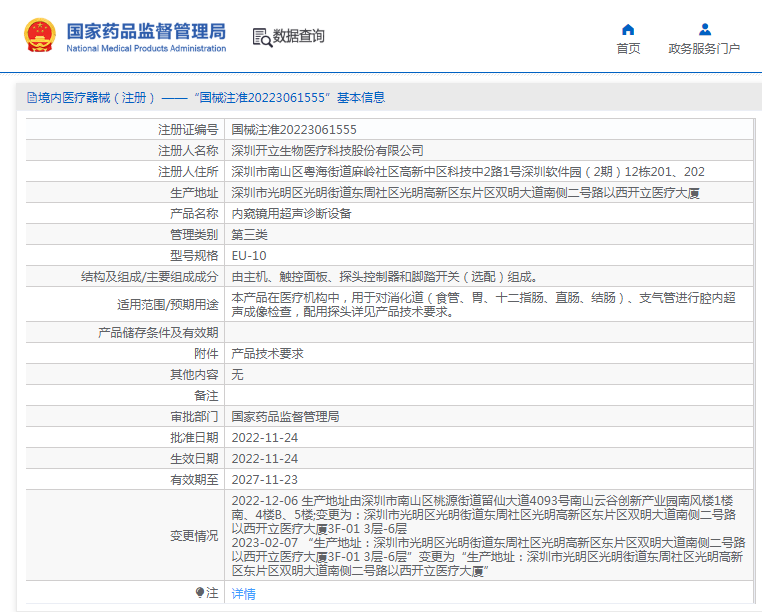
Task: Click the 生产地址 address value
Action: point(466,193)
